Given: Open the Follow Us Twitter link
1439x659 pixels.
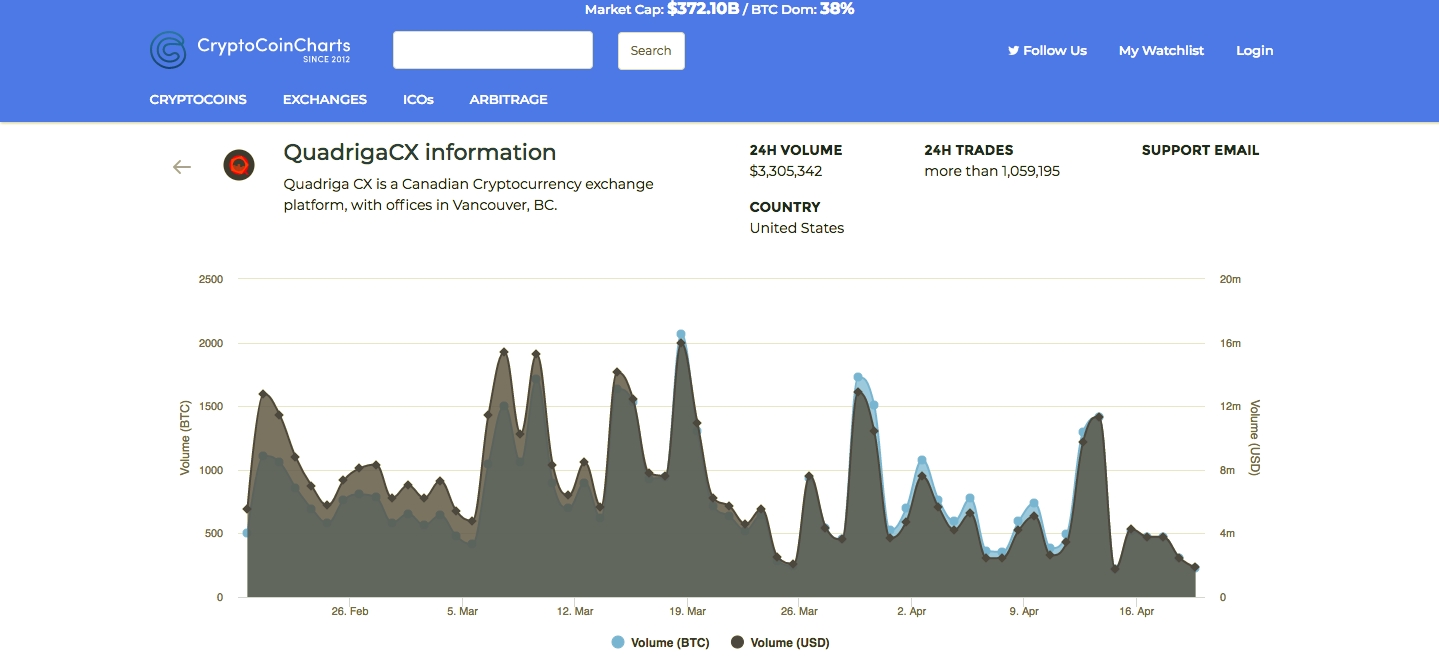Looking at the screenshot, I should [1047, 50].
